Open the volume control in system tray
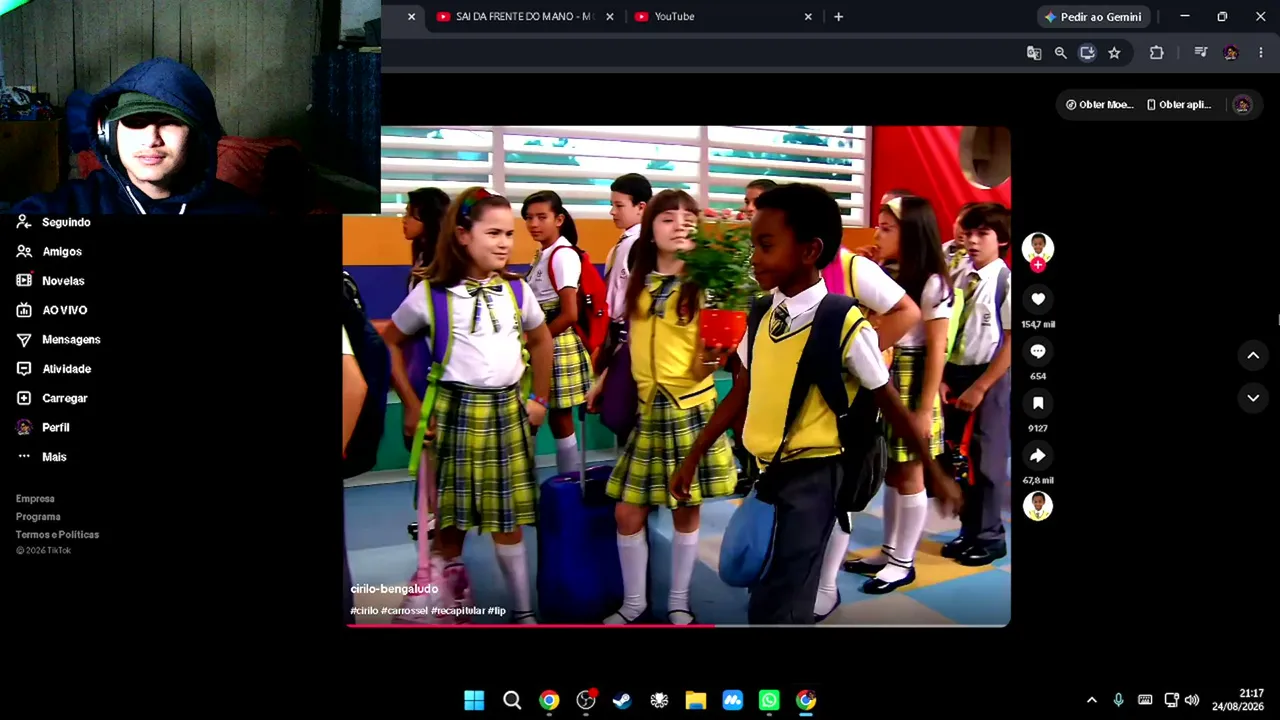Image resolution: width=1280 pixels, height=720 pixels. point(1191,700)
